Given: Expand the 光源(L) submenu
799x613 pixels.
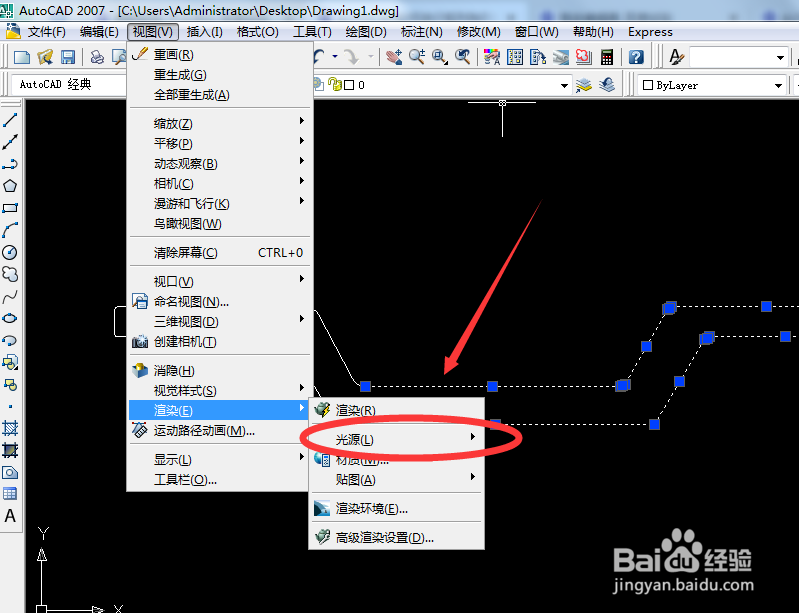Looking at the screenshot, I should pyautogui.click(x=396, y=439).
